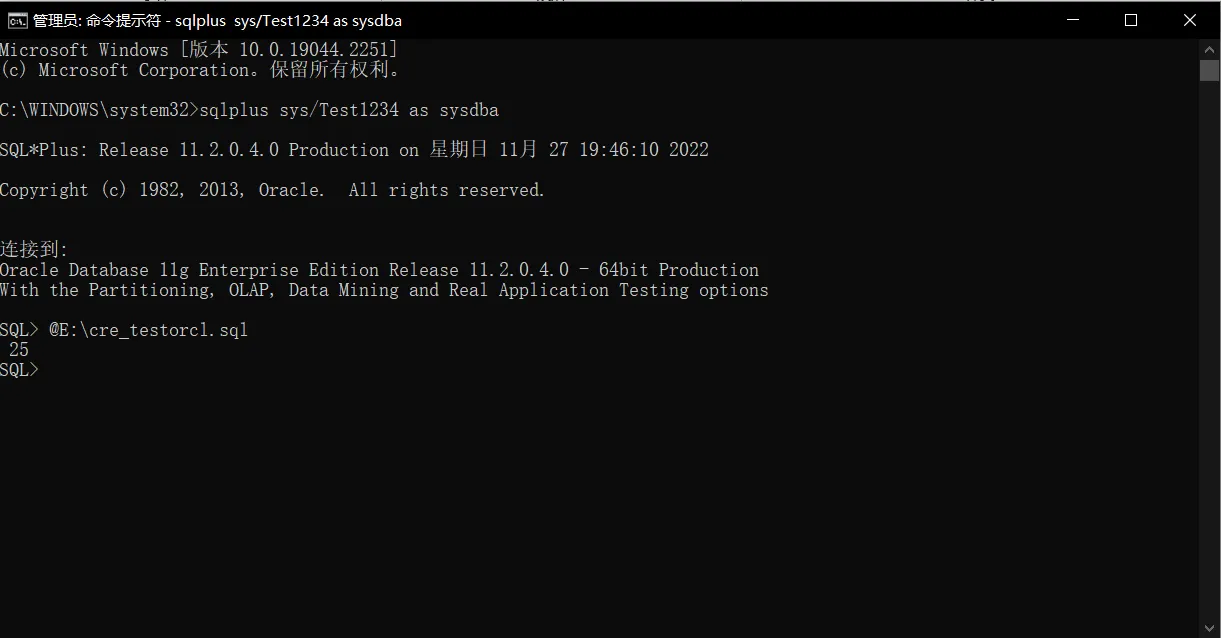Click the Partitioning, OLAP, Data Mining line
Viewport: 1221px width, 638px height.
coord(384,290)
